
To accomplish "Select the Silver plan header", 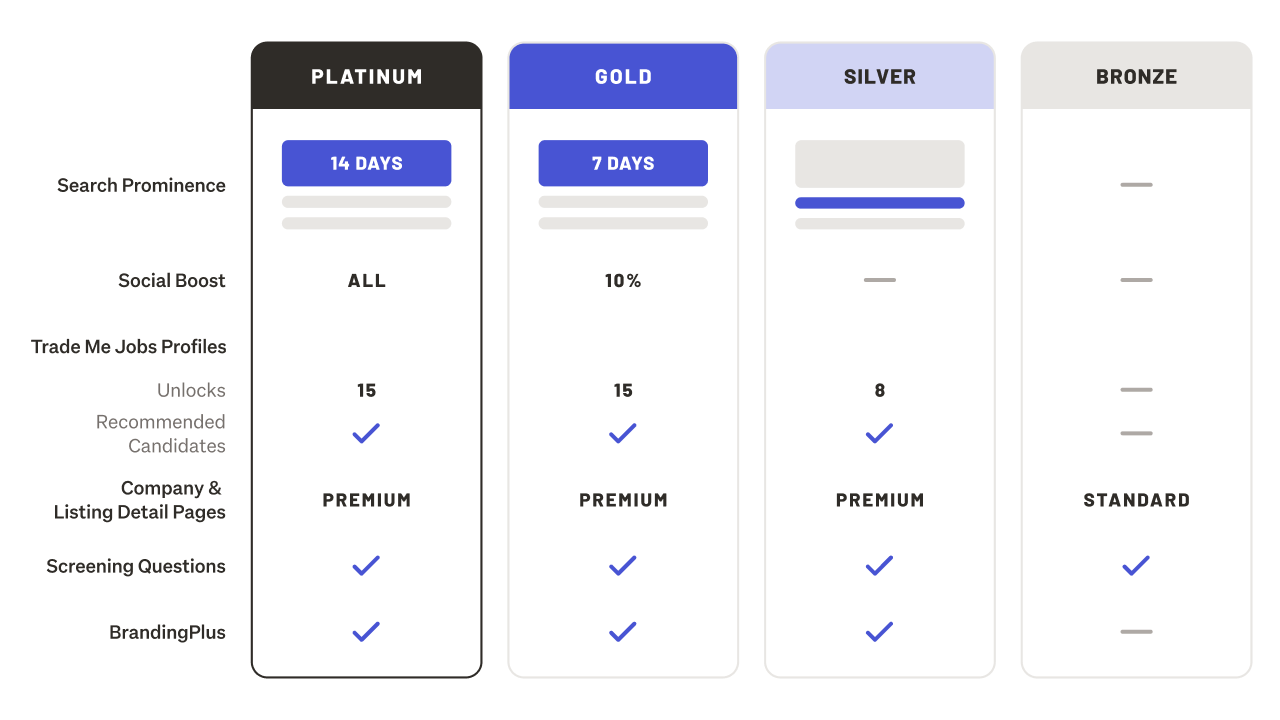I will pyautogui.click(x=879, y=76).
